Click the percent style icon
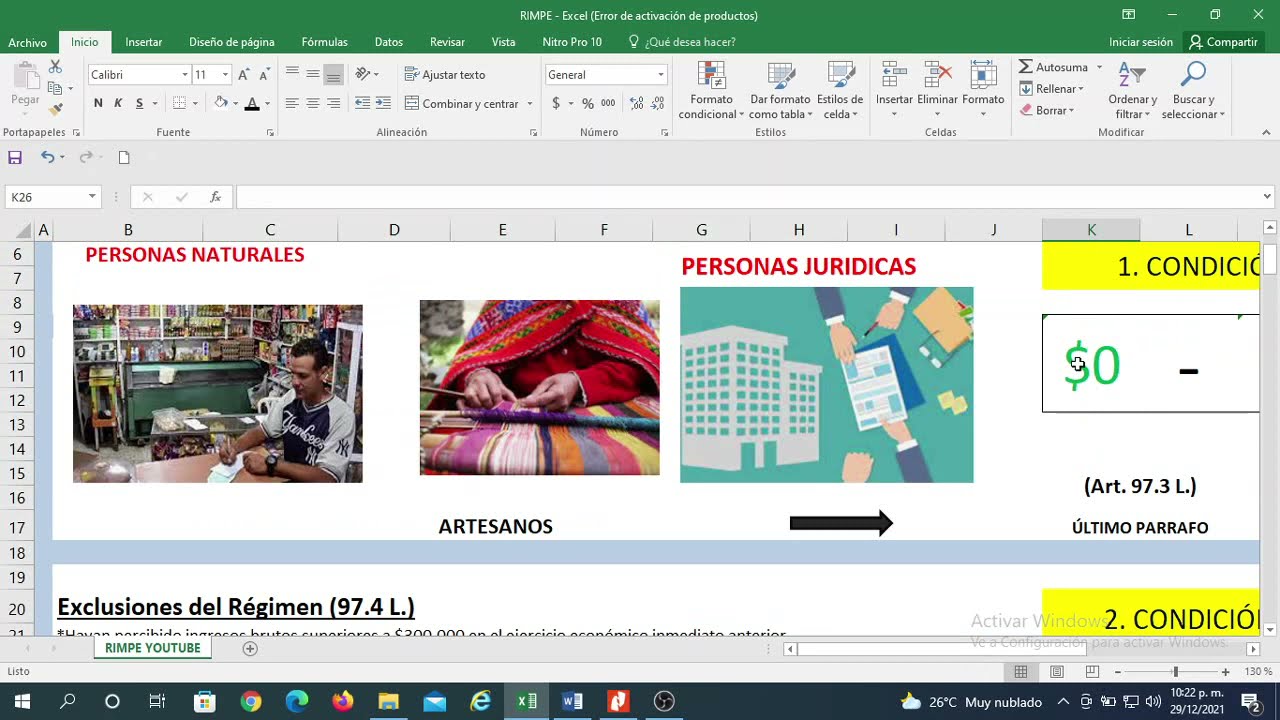The image size is (1280, 720). tap(588, 103)
